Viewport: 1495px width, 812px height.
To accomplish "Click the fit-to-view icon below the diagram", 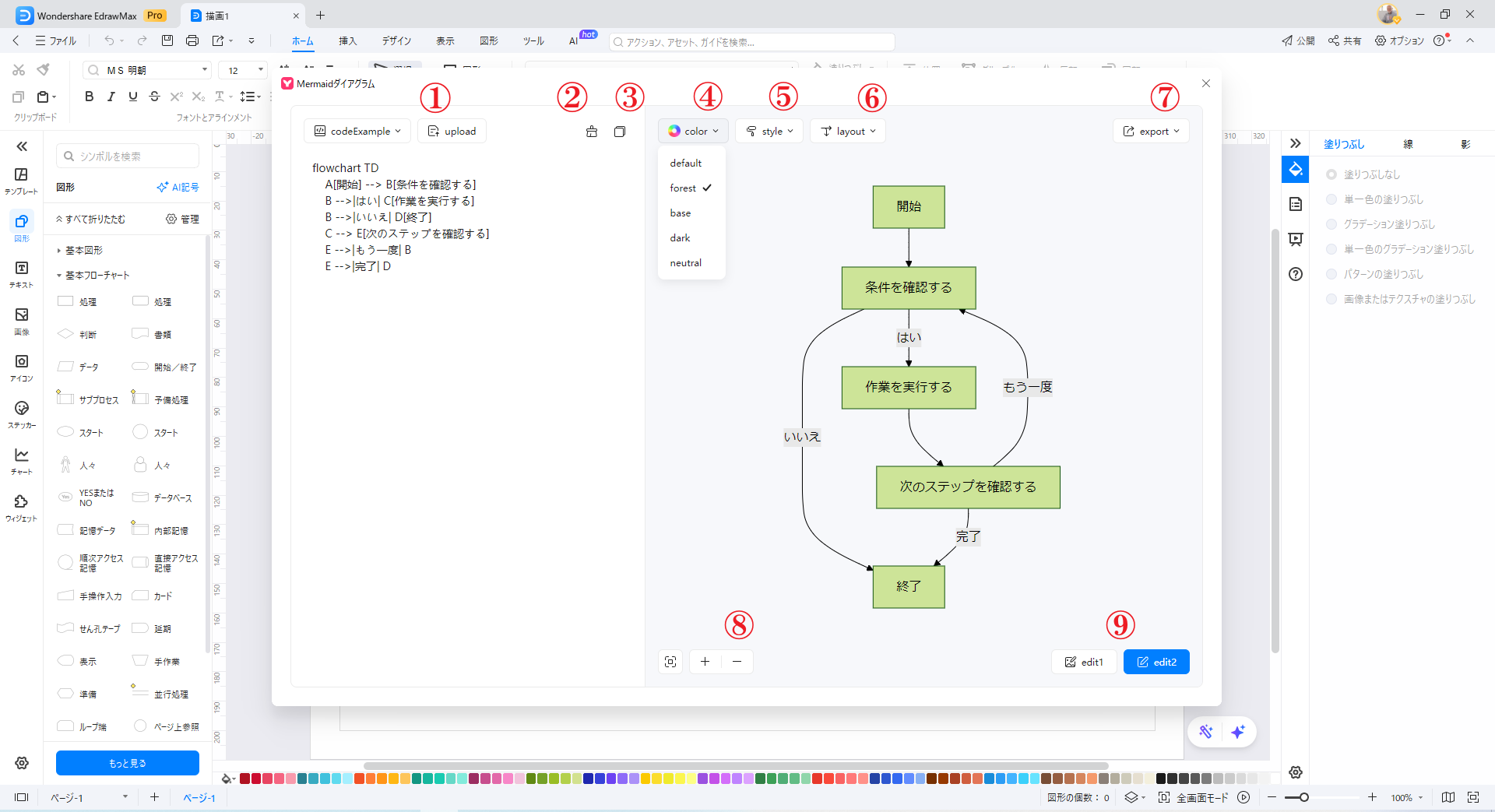I will pos(670,662).
